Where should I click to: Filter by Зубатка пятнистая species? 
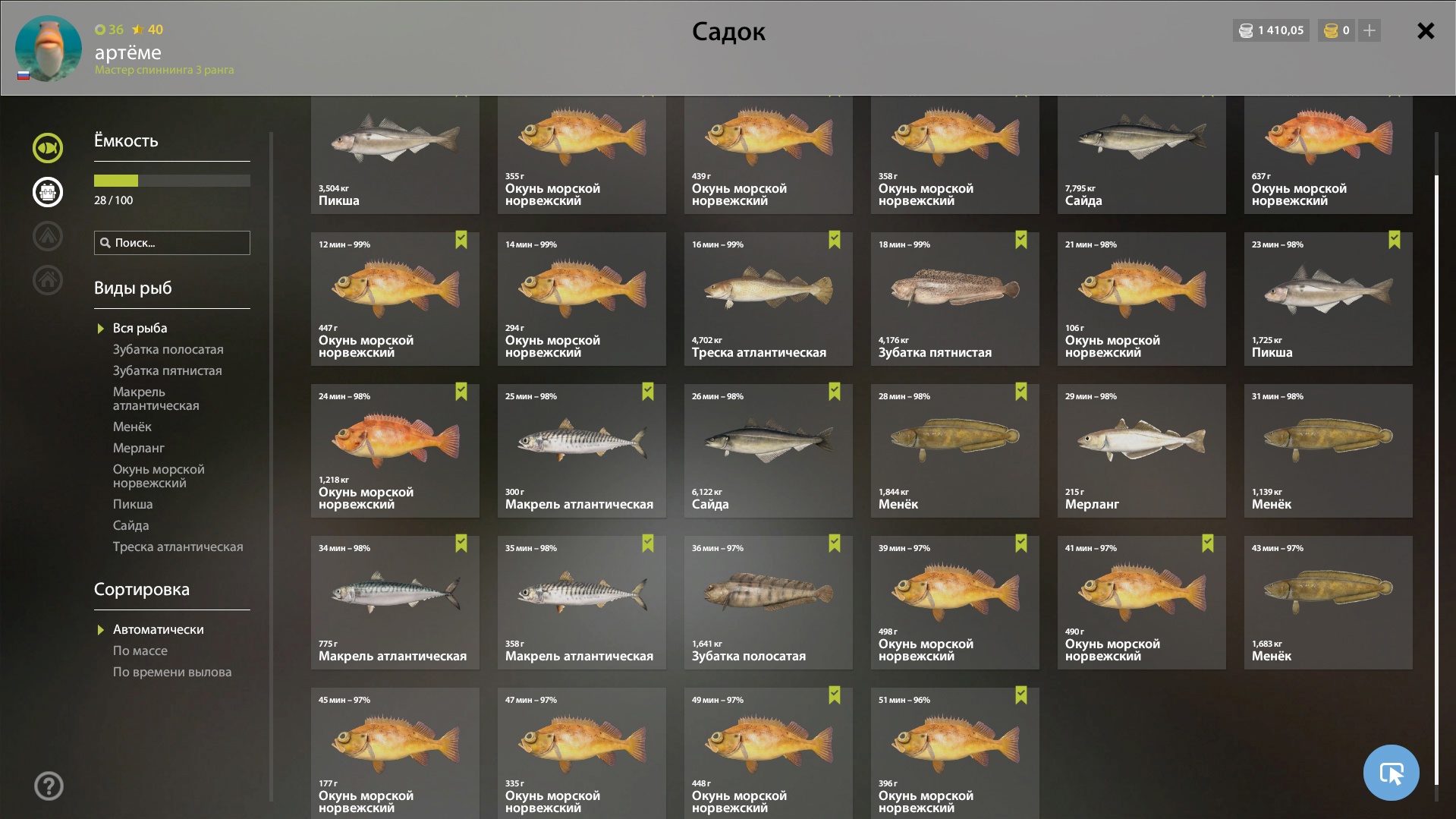[x=168, y=370]
